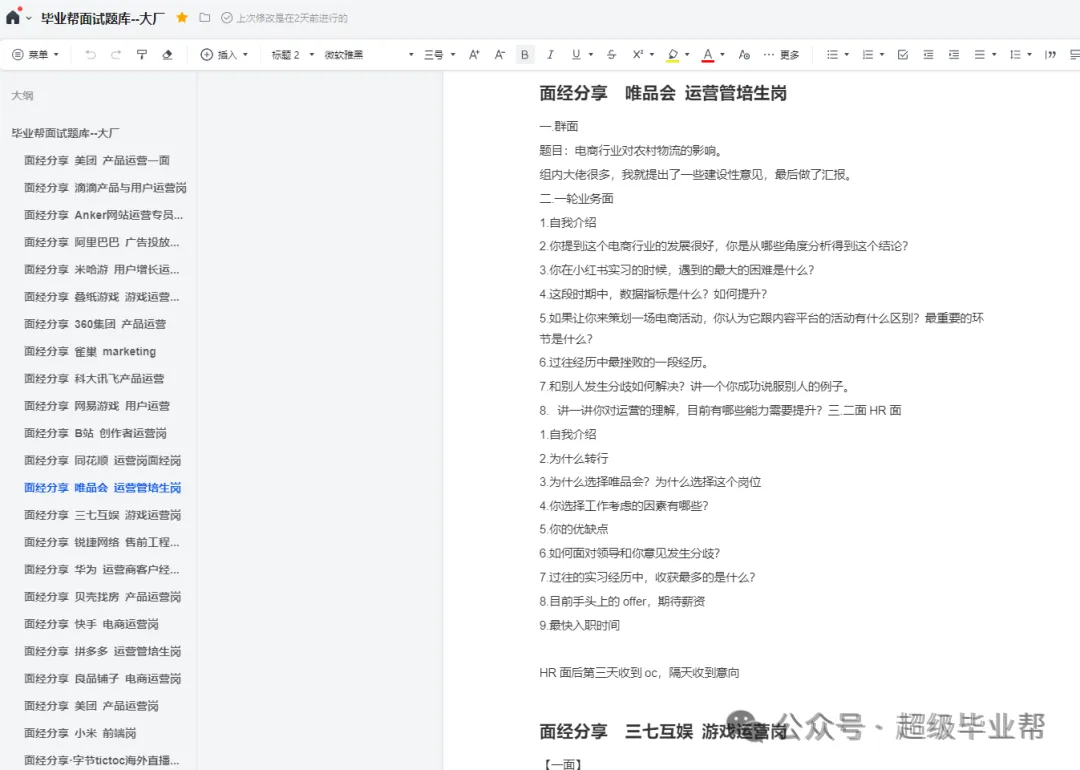Image resolution: width=1080 pixels, height=770 pixels.
Task: Decrease the paragraph indent
Action: pos(928,54)
